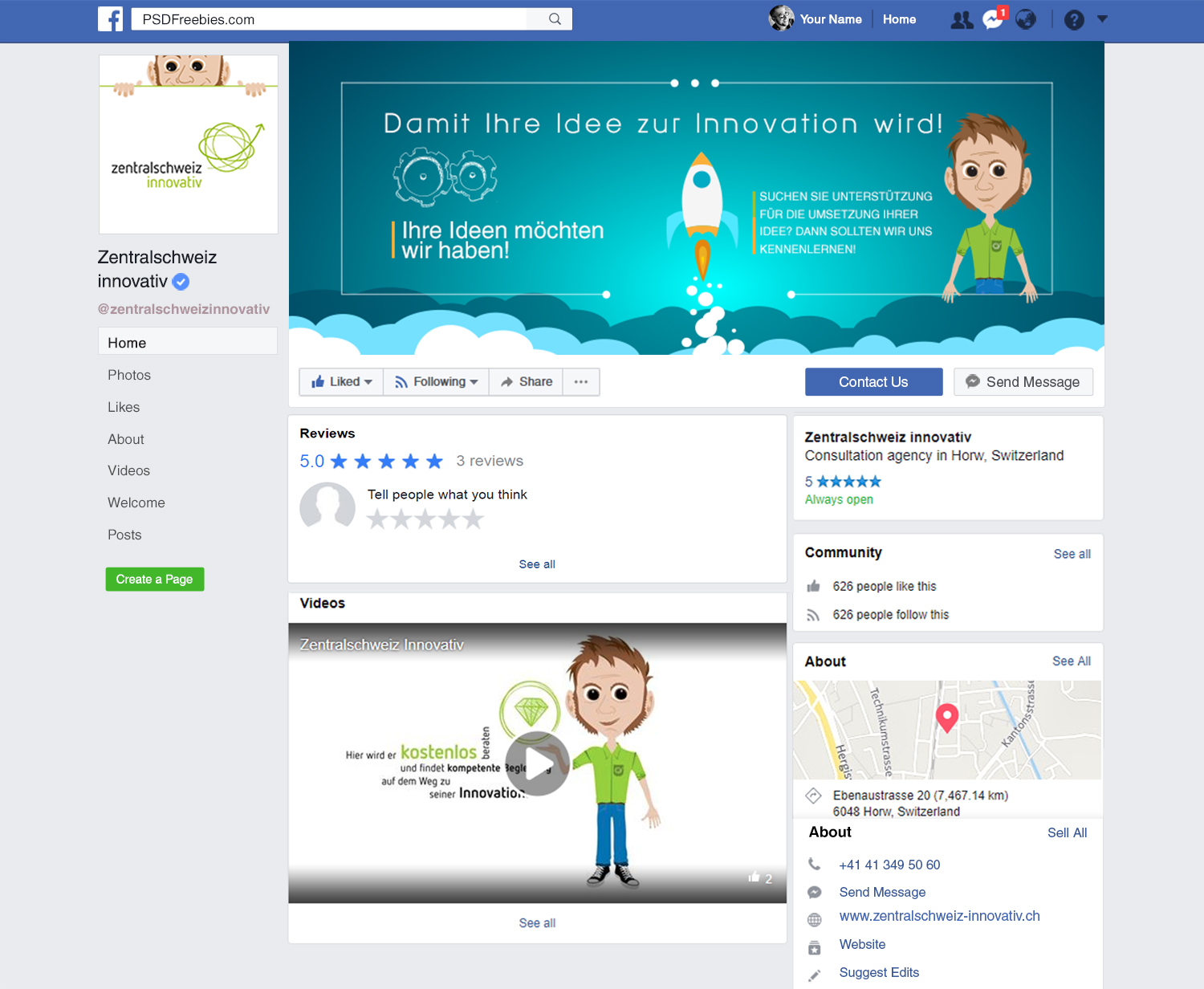This screenshot has width=1204, height=989.
Task: Open the Videos sidebar tab
Action: click(128, 470)
